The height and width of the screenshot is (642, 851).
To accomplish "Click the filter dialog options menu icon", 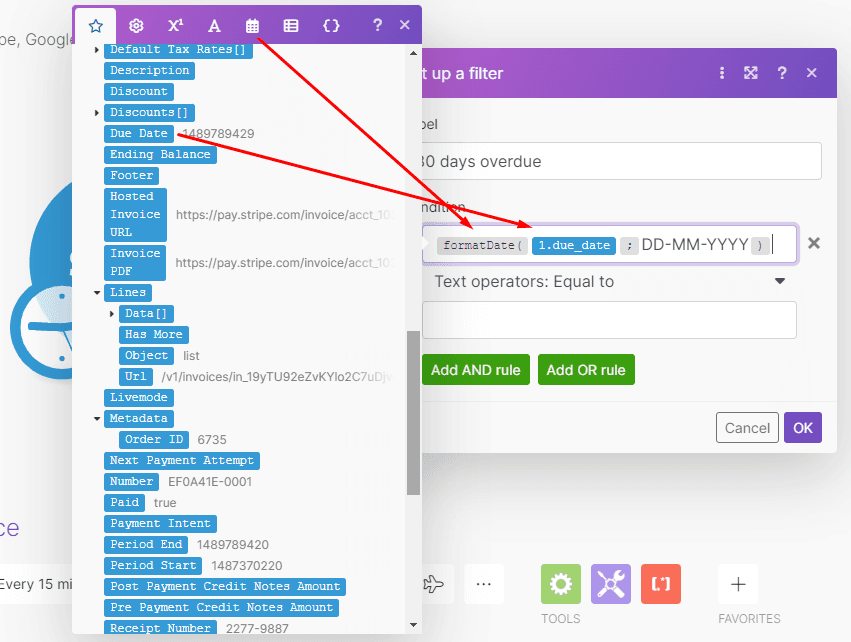I will coord(722,73).
